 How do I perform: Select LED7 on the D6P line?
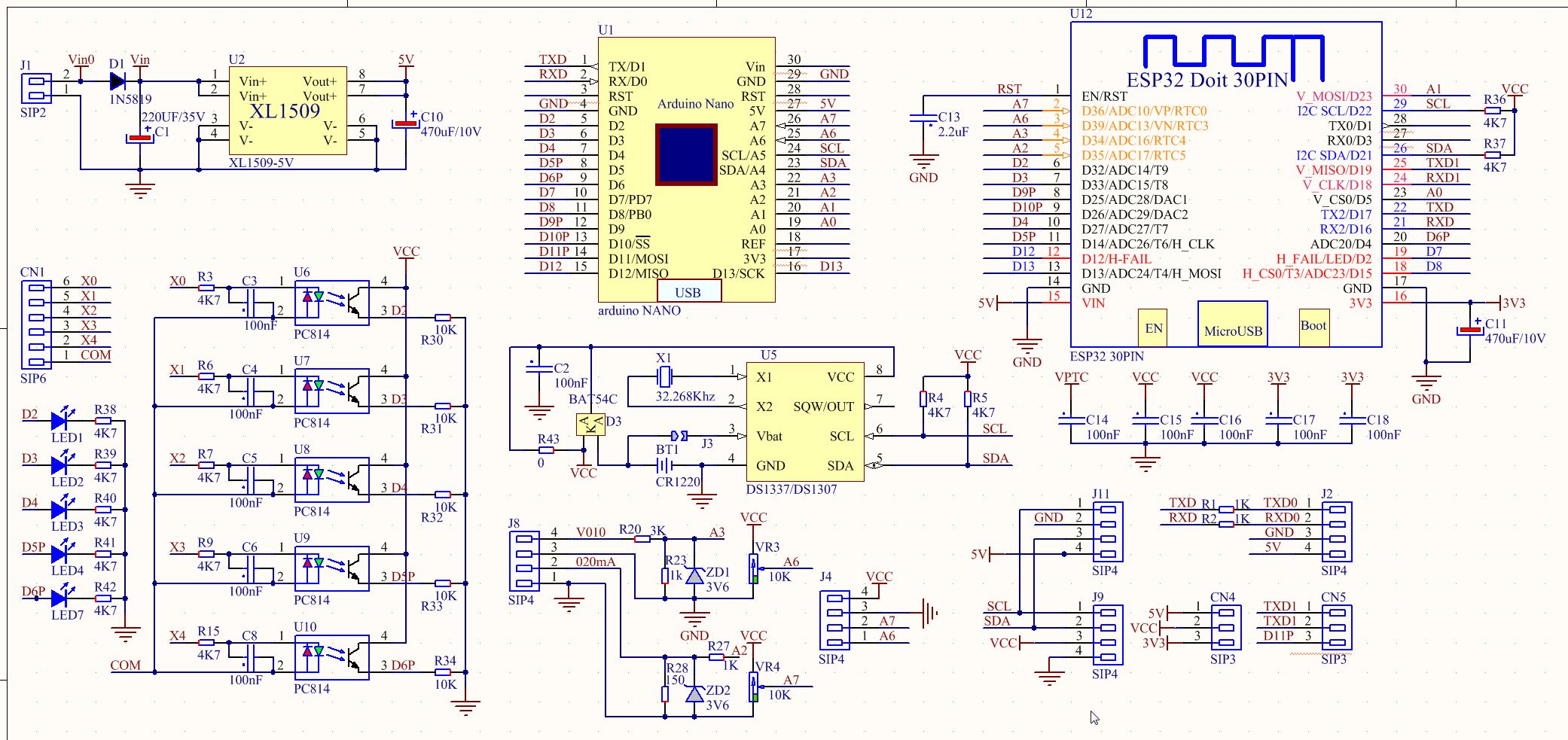pos(62,598)
